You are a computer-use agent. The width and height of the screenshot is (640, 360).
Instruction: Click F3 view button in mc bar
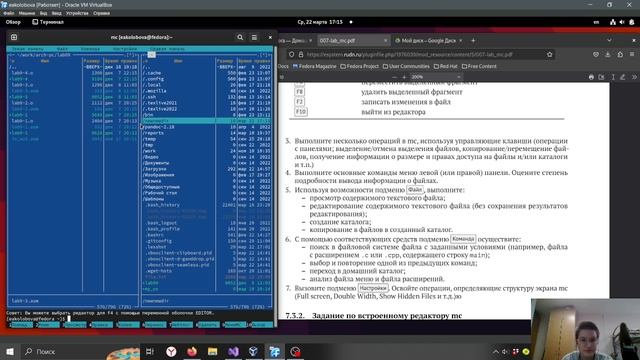[x=74, y=325]
